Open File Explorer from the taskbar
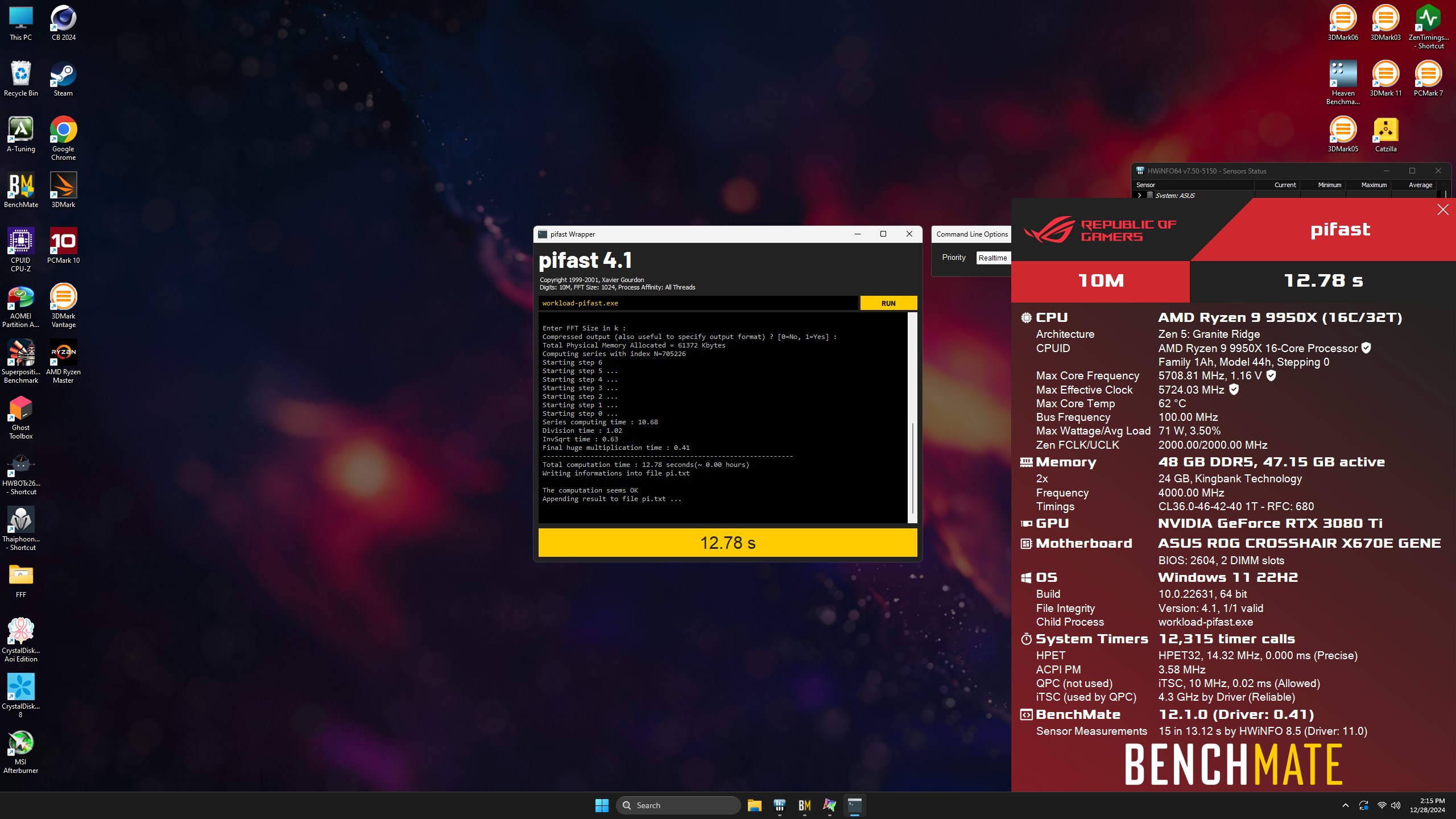Viewport: 1456px width, 819px height. coord(755,805)
